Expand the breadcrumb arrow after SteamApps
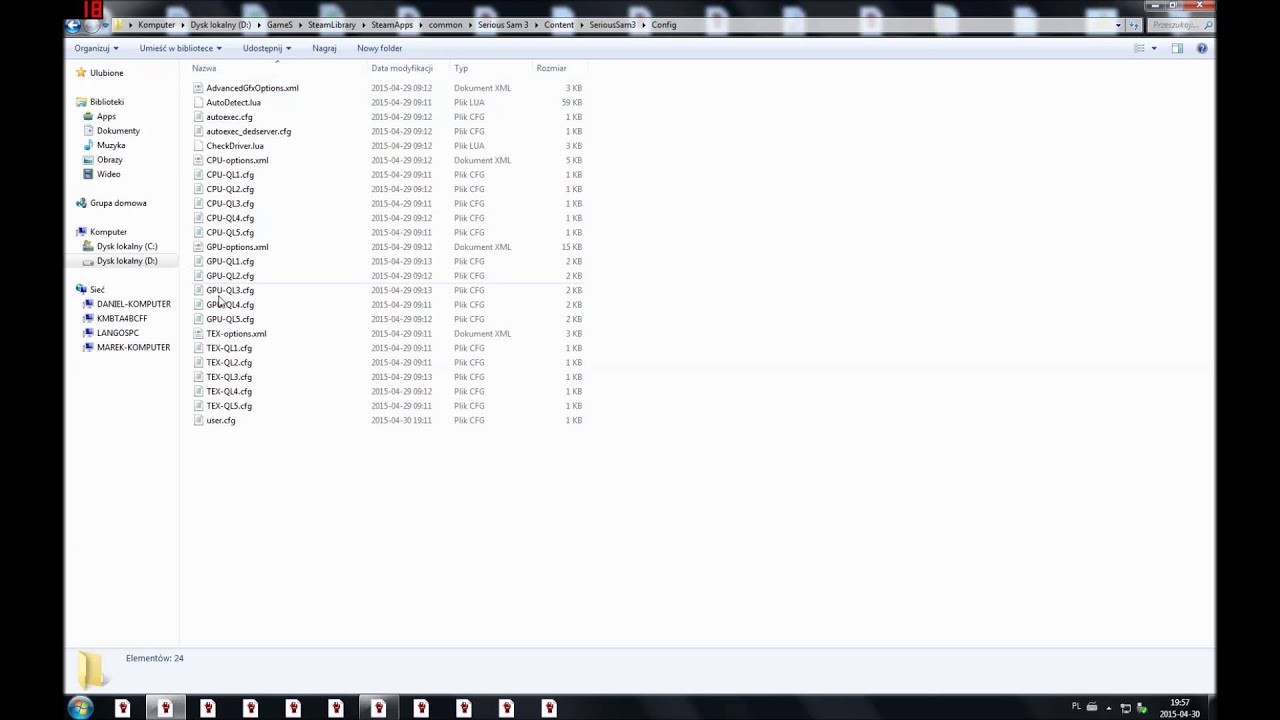Viewport: 1280px width, 720px height. (421, 25)
